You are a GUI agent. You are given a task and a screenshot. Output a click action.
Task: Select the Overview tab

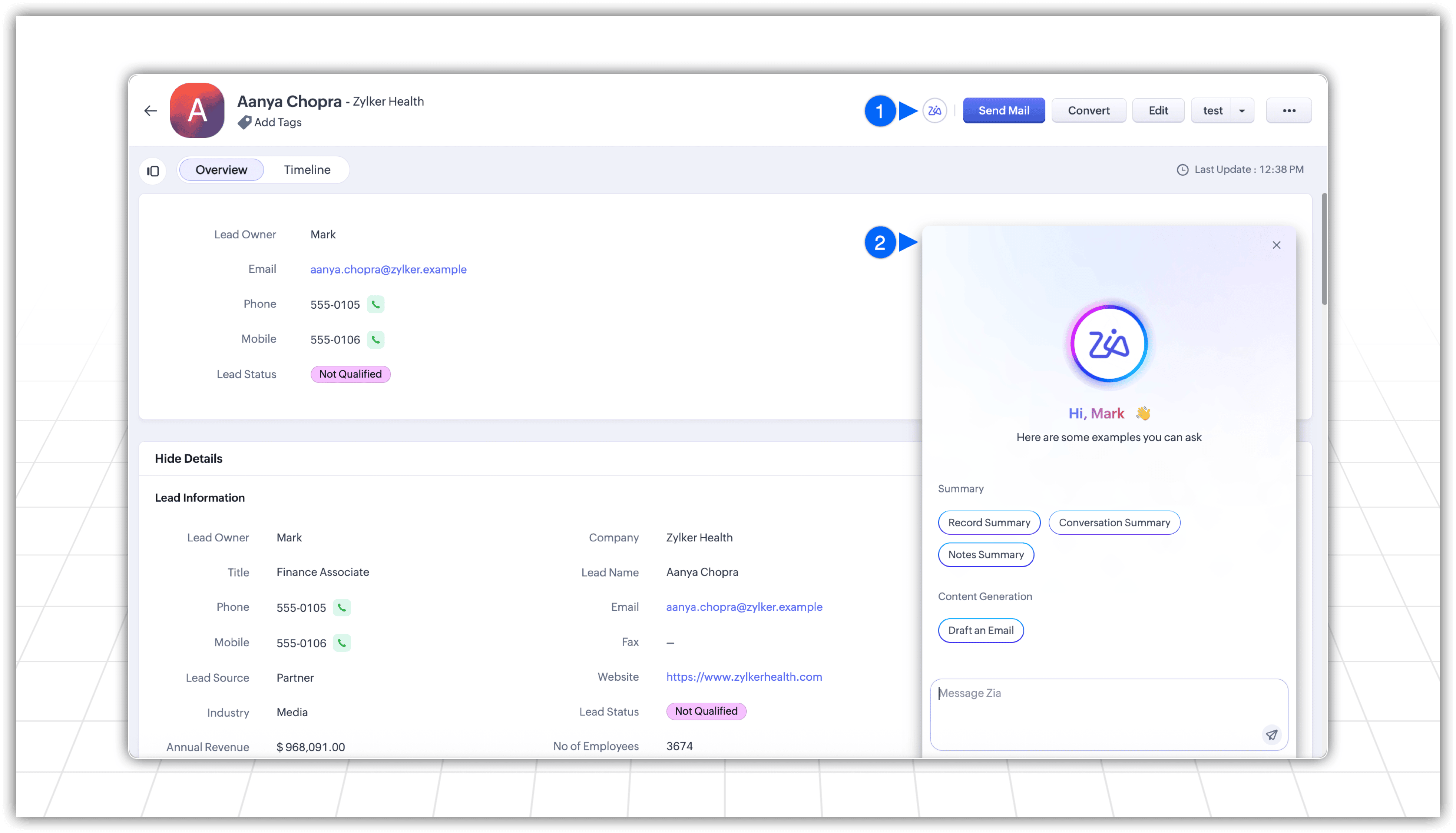[221, 170]
